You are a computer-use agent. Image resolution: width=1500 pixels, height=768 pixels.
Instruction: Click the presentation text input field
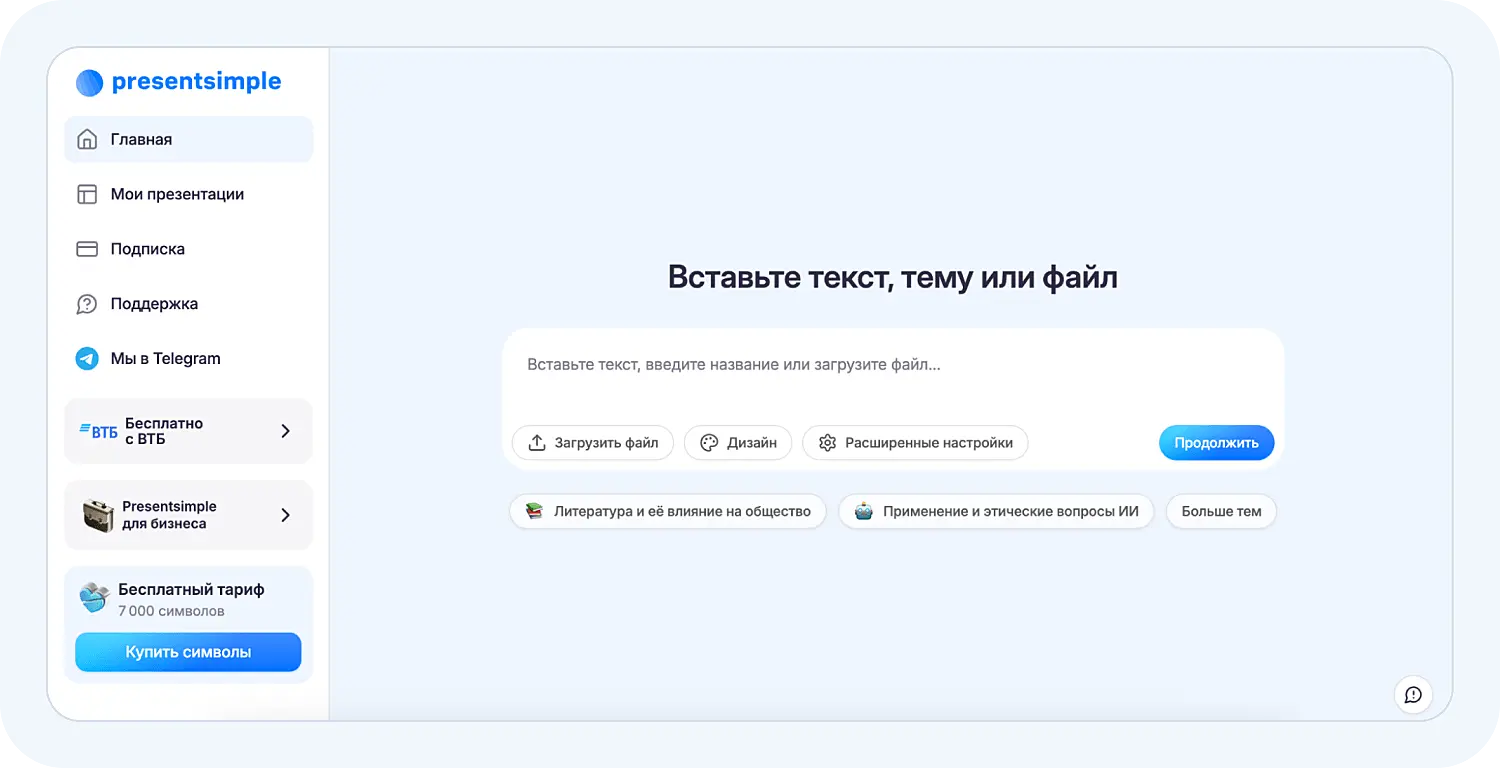893,364
